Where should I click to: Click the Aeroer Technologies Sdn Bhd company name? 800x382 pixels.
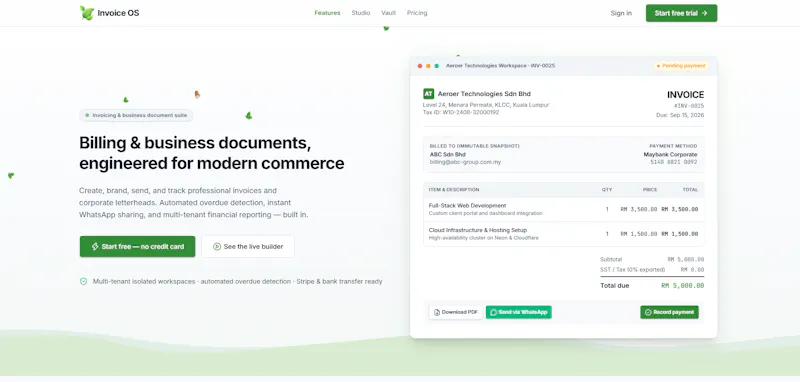[x=484, y=94]
